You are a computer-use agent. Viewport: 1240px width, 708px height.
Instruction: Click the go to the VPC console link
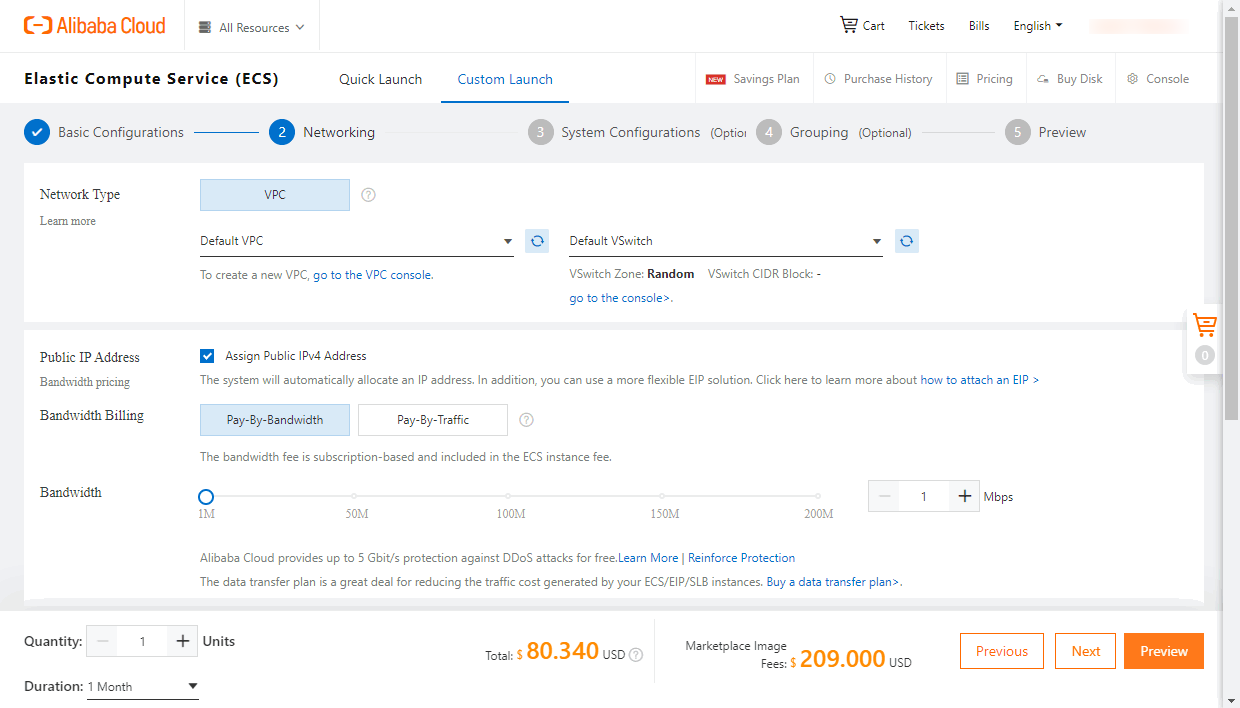pyautogui.click(x=373, y=275)
